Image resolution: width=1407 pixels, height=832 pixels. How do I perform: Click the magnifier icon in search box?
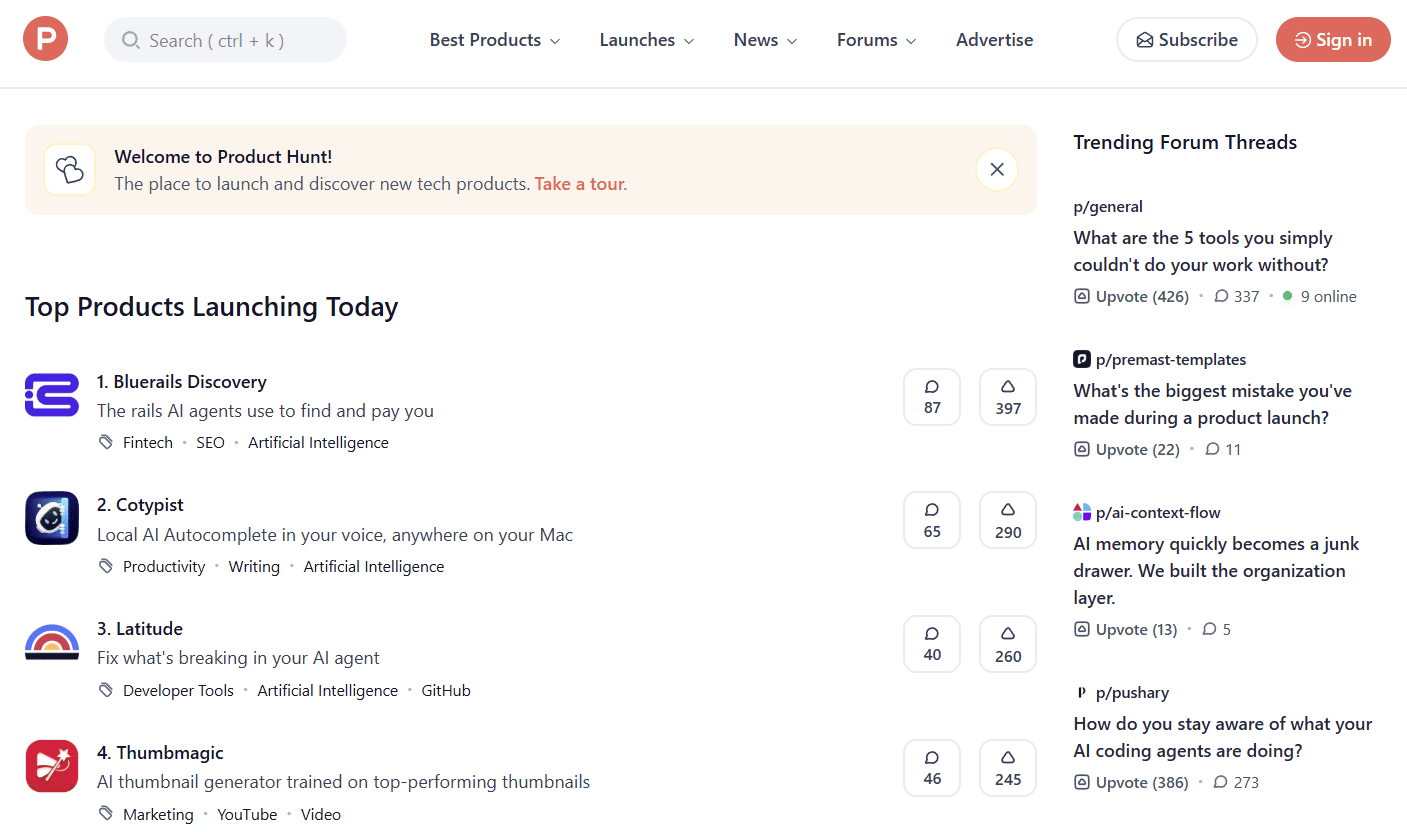coord(131,40)
